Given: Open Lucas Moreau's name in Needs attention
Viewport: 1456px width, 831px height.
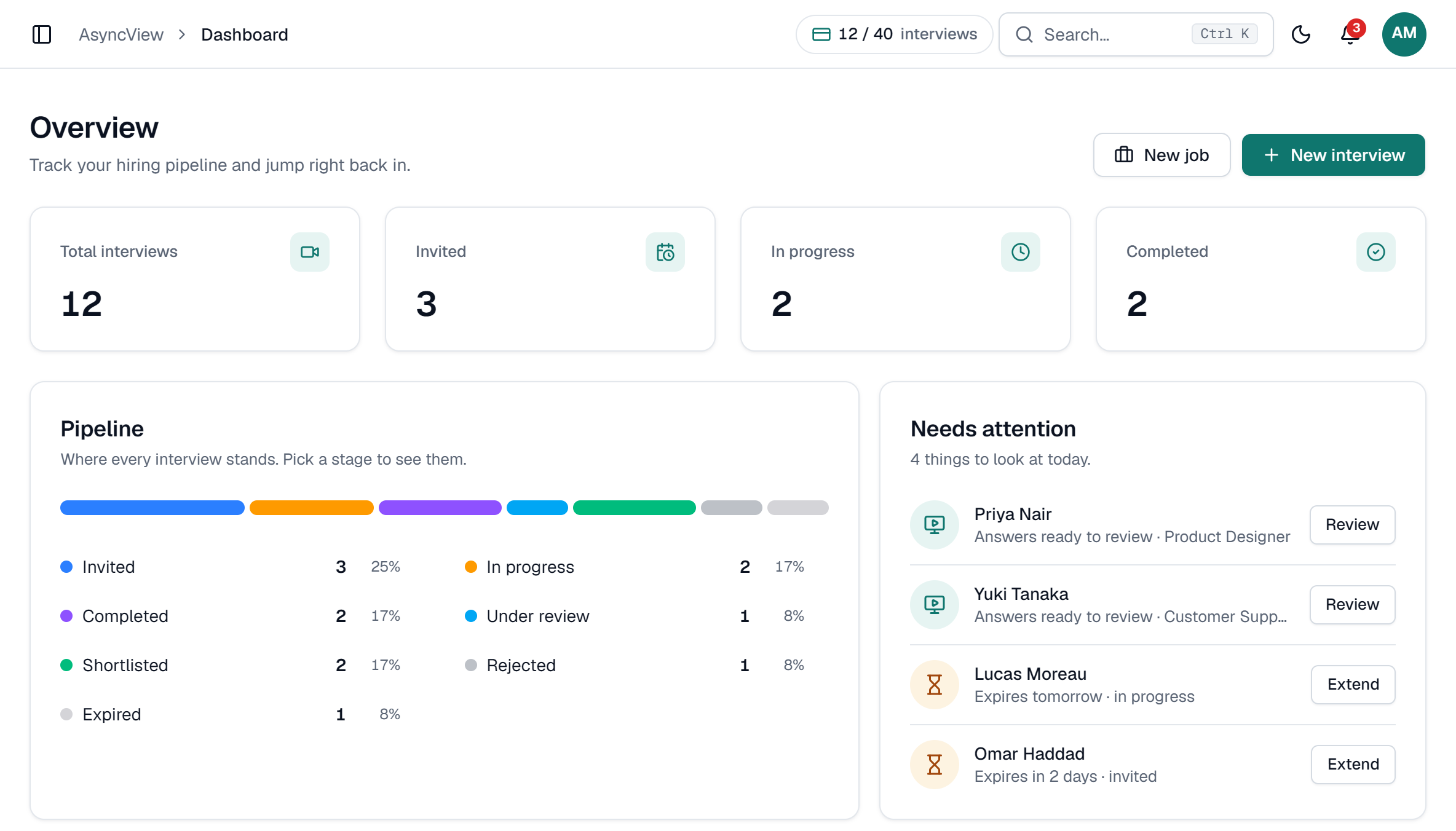Looking at the screenshot, I should pyautogui.click(x=1031, y=674).
